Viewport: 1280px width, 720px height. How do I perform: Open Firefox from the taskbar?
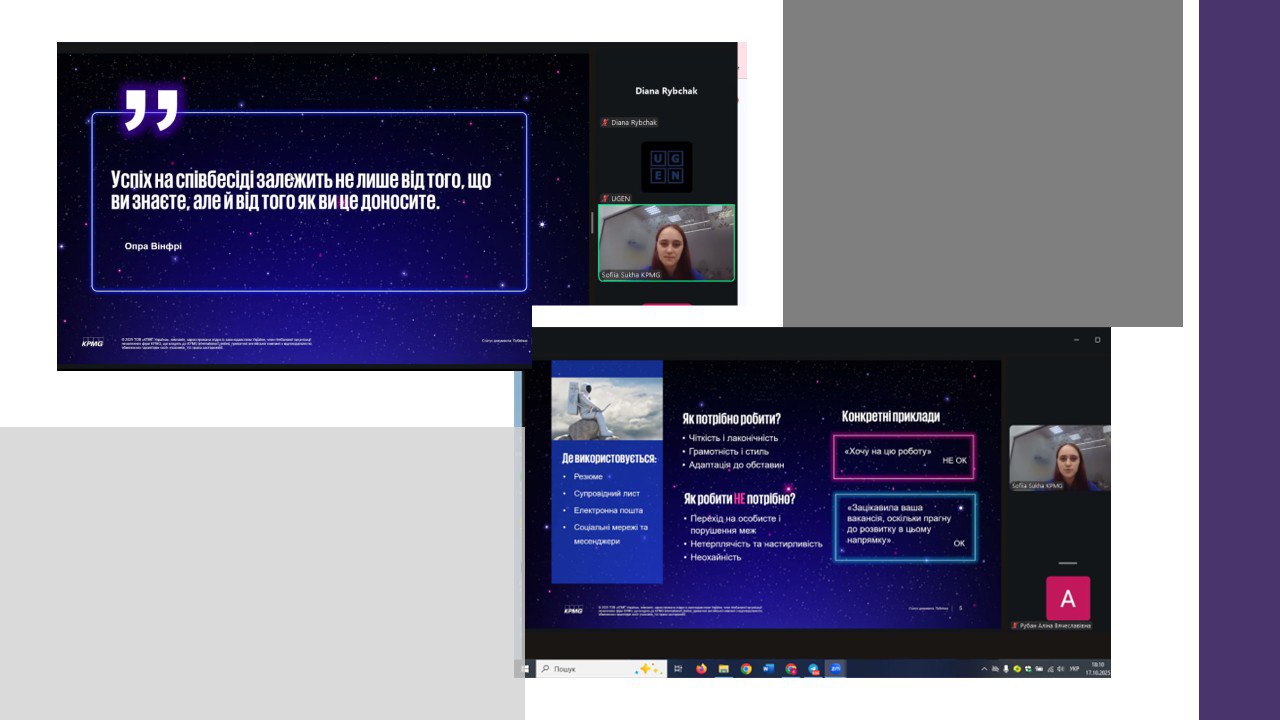701,668
